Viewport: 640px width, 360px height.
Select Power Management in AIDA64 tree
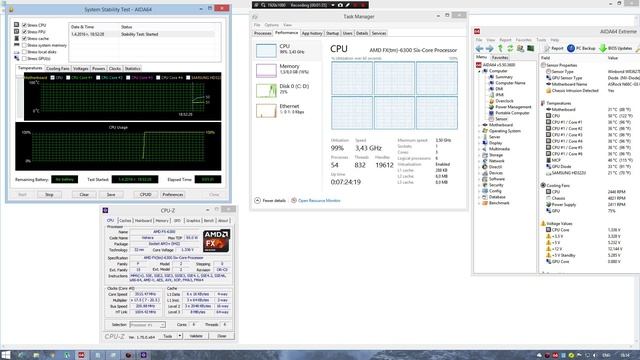click(x=513, y=107)
